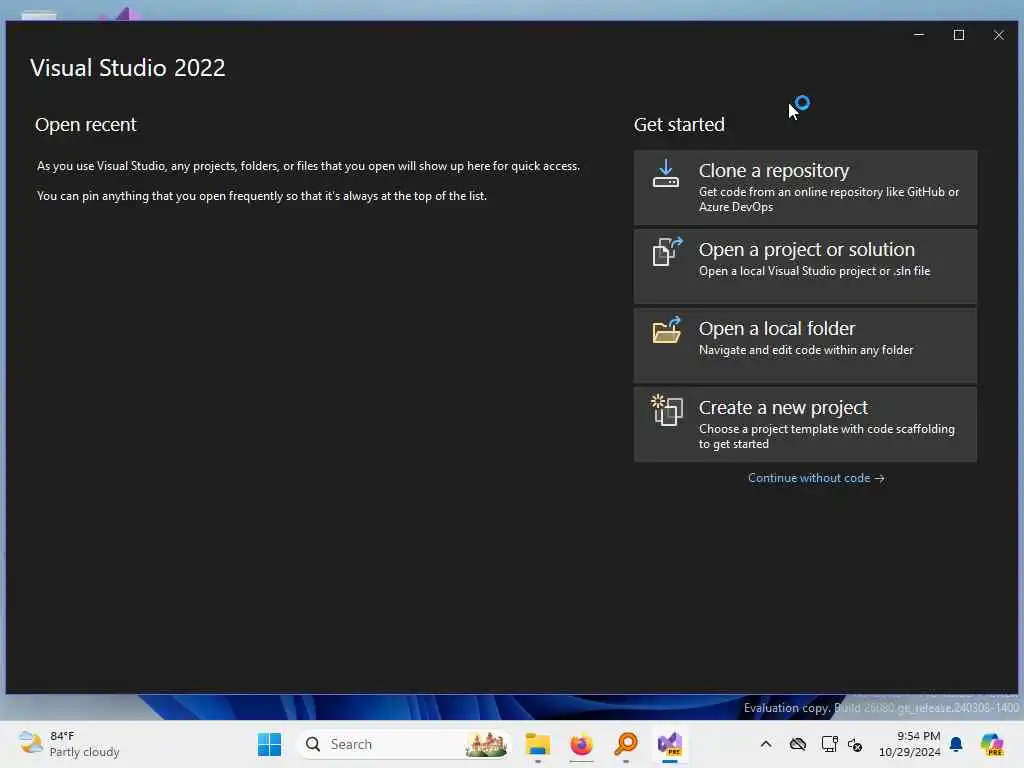Click the muted volume tray icon

855,744
